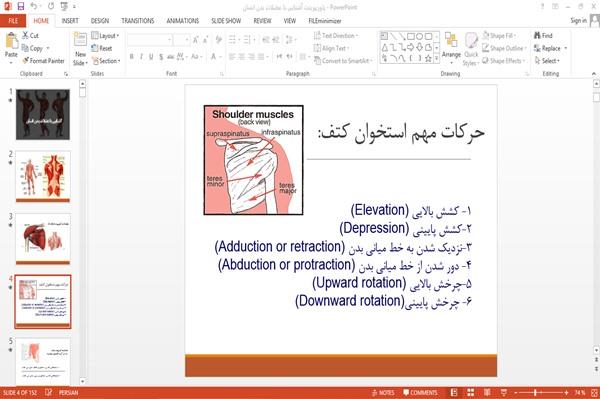Click the Undo arrow icon
The height and width of the screenshot is (399, 600).
[x=33, y=6]
